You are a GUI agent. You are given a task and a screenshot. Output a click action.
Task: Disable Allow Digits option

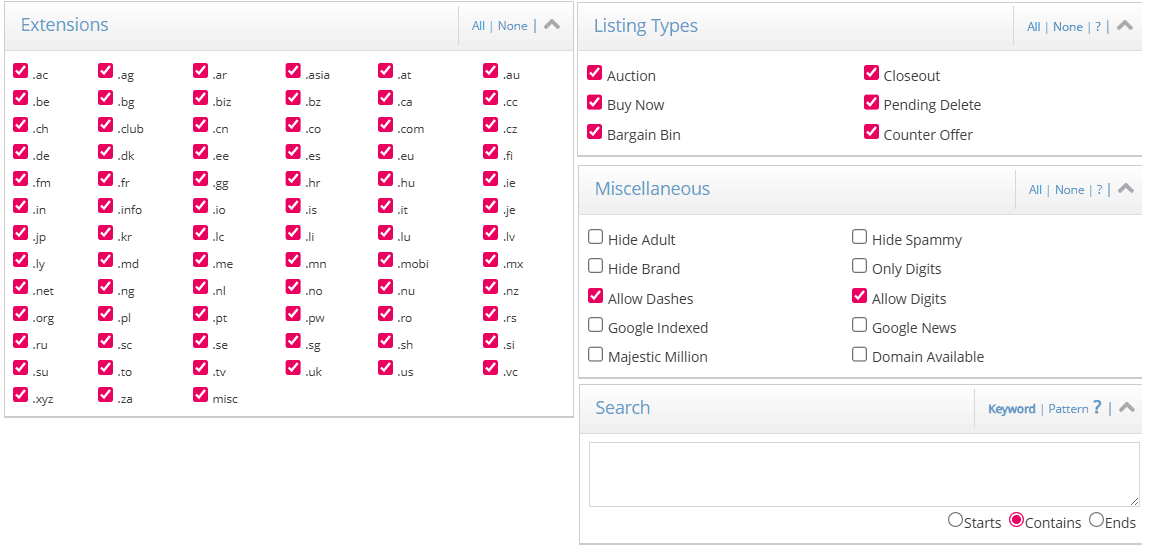pos(860,296)
